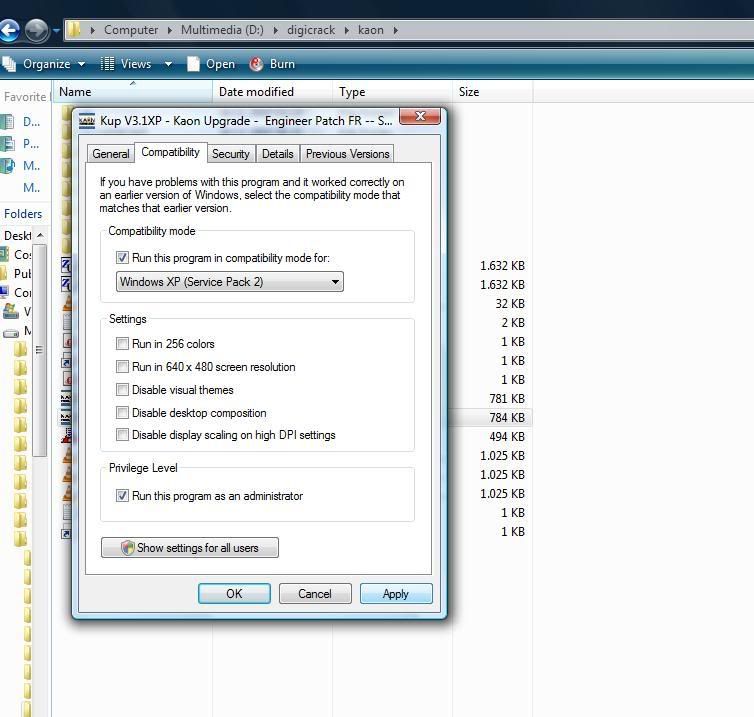The height and width of the screenshot is (717, 754).
Task: Switch to the Security tab
Action: [230, 154]
